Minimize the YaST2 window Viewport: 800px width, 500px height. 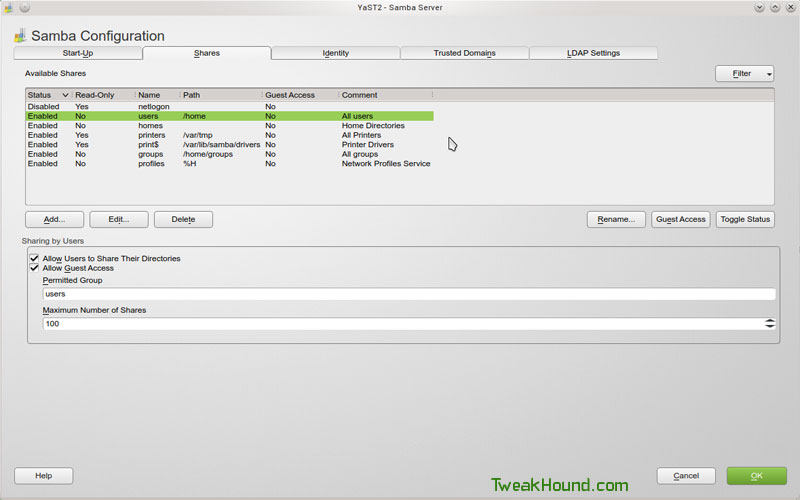click(759, 8)
